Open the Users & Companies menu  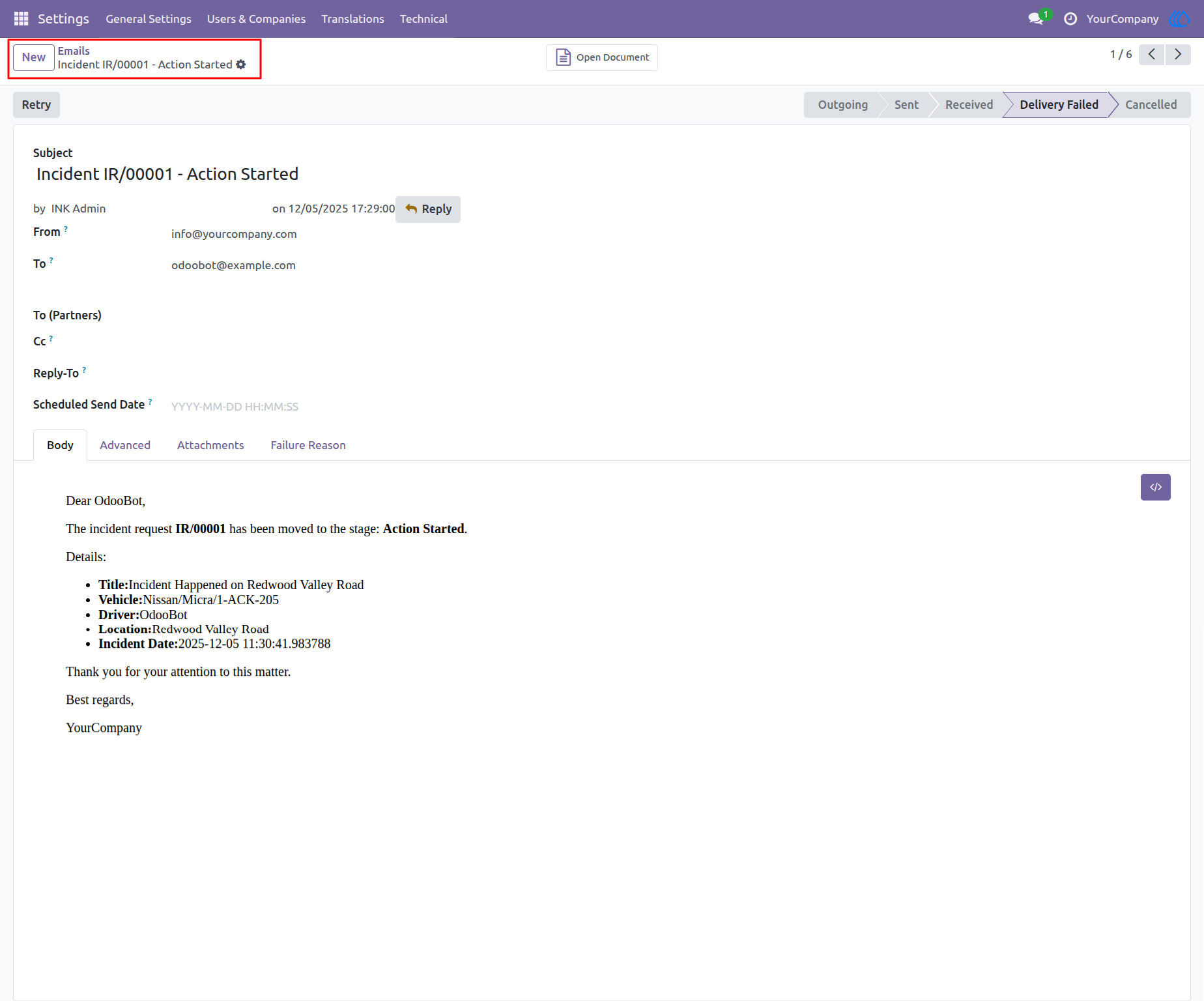(x=256, y=19)
